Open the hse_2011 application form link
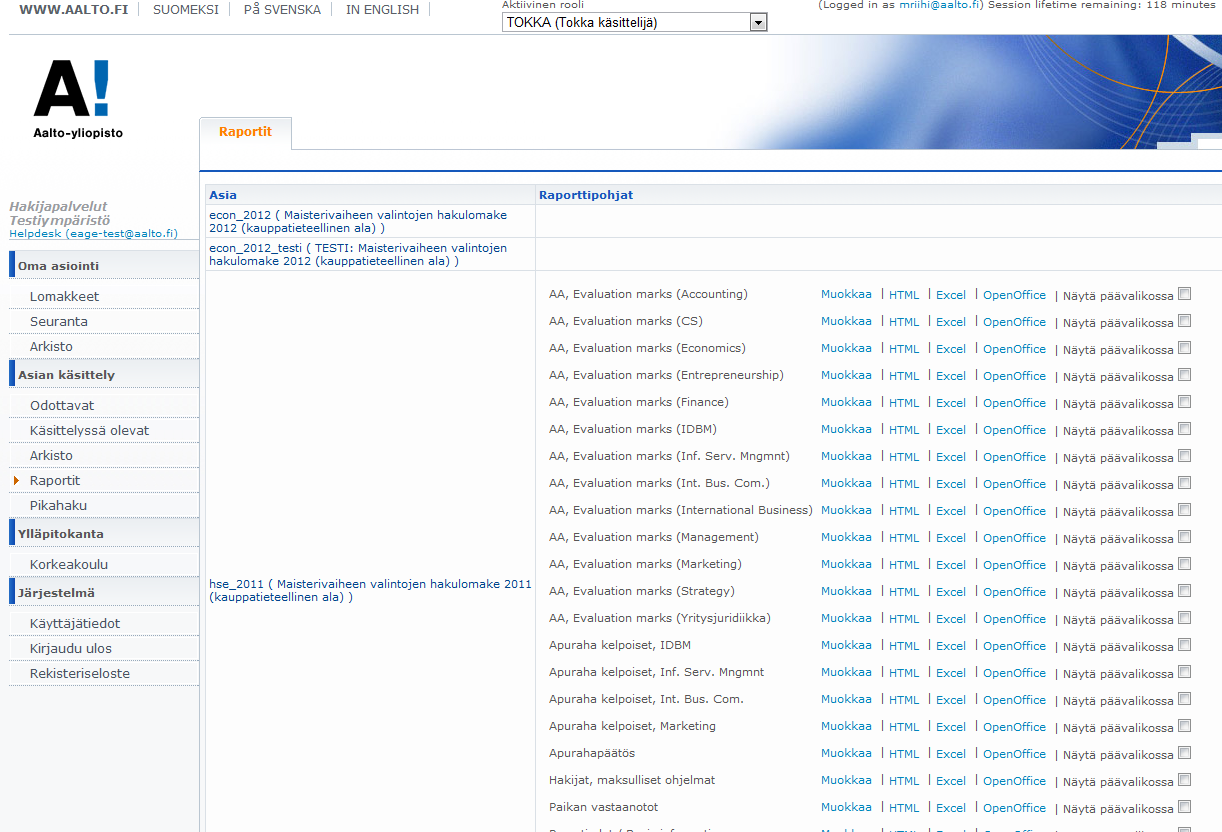The width and height of the screenshot is (1222, 832). (370, 590)
